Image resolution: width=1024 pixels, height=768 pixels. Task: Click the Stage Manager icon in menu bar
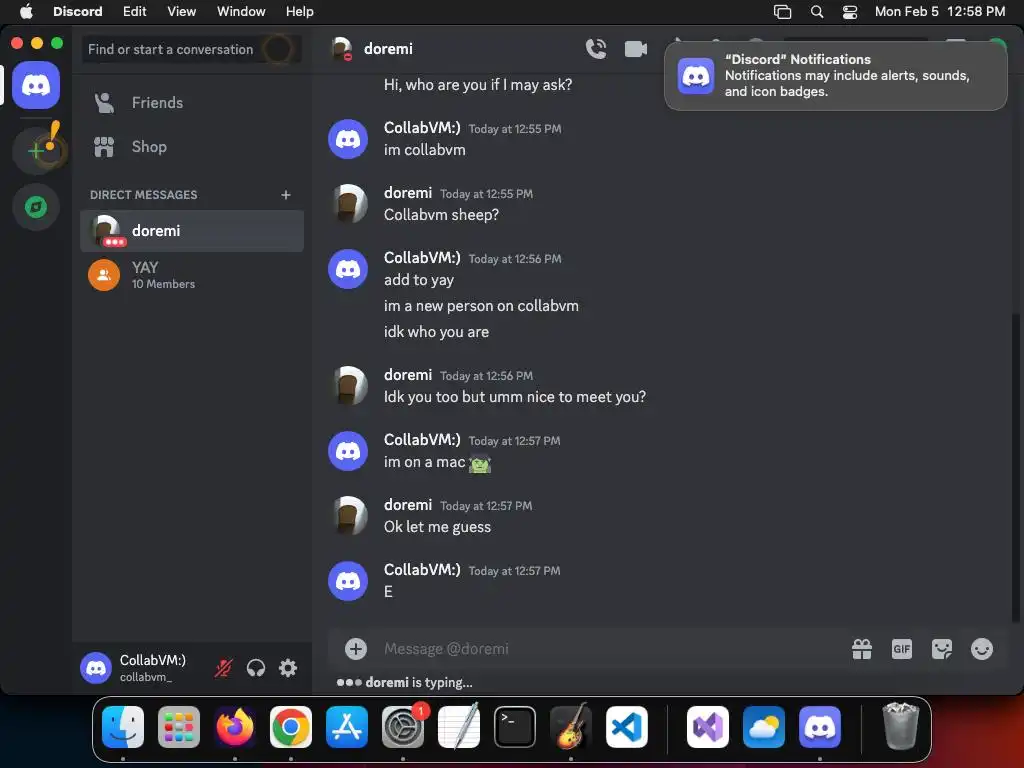(782, 11)
